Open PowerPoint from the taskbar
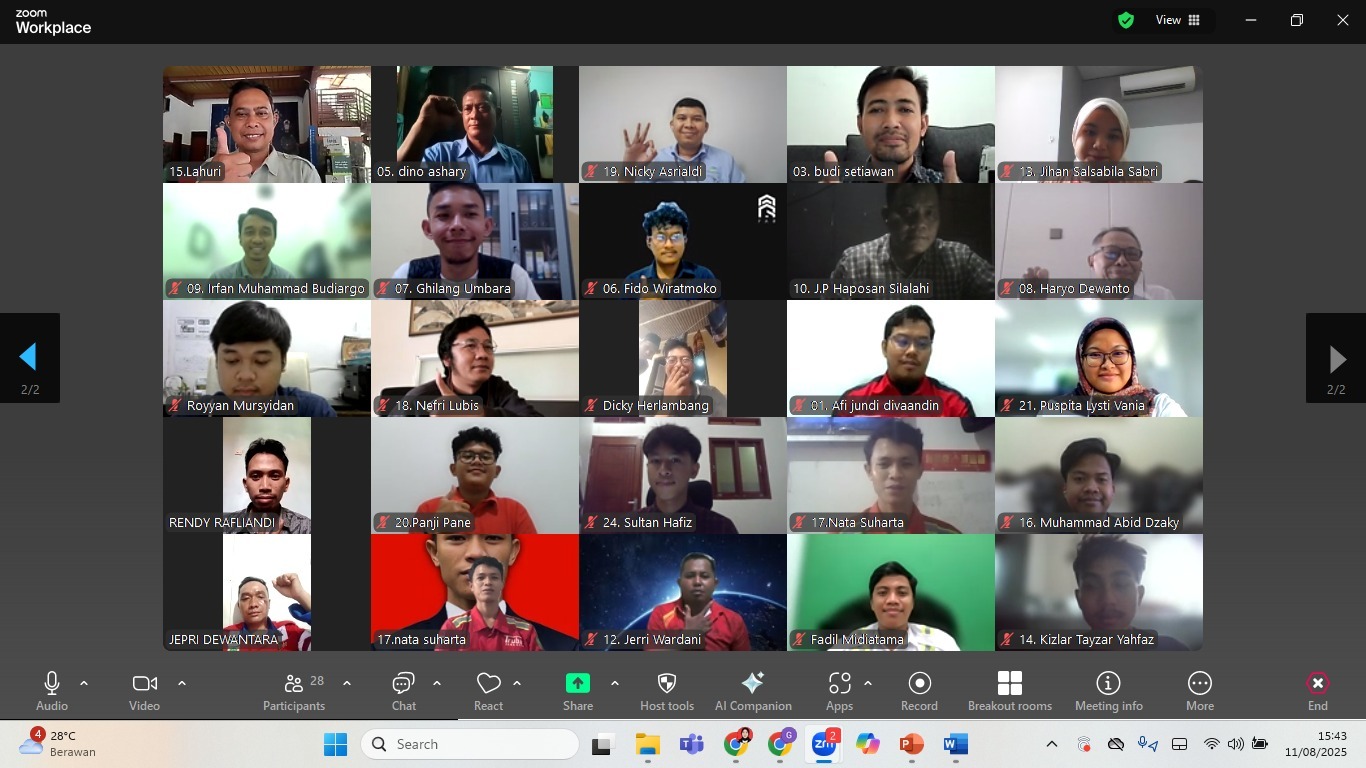The width and height of the screenshot is (1366, 768). [x=911, y=745]
